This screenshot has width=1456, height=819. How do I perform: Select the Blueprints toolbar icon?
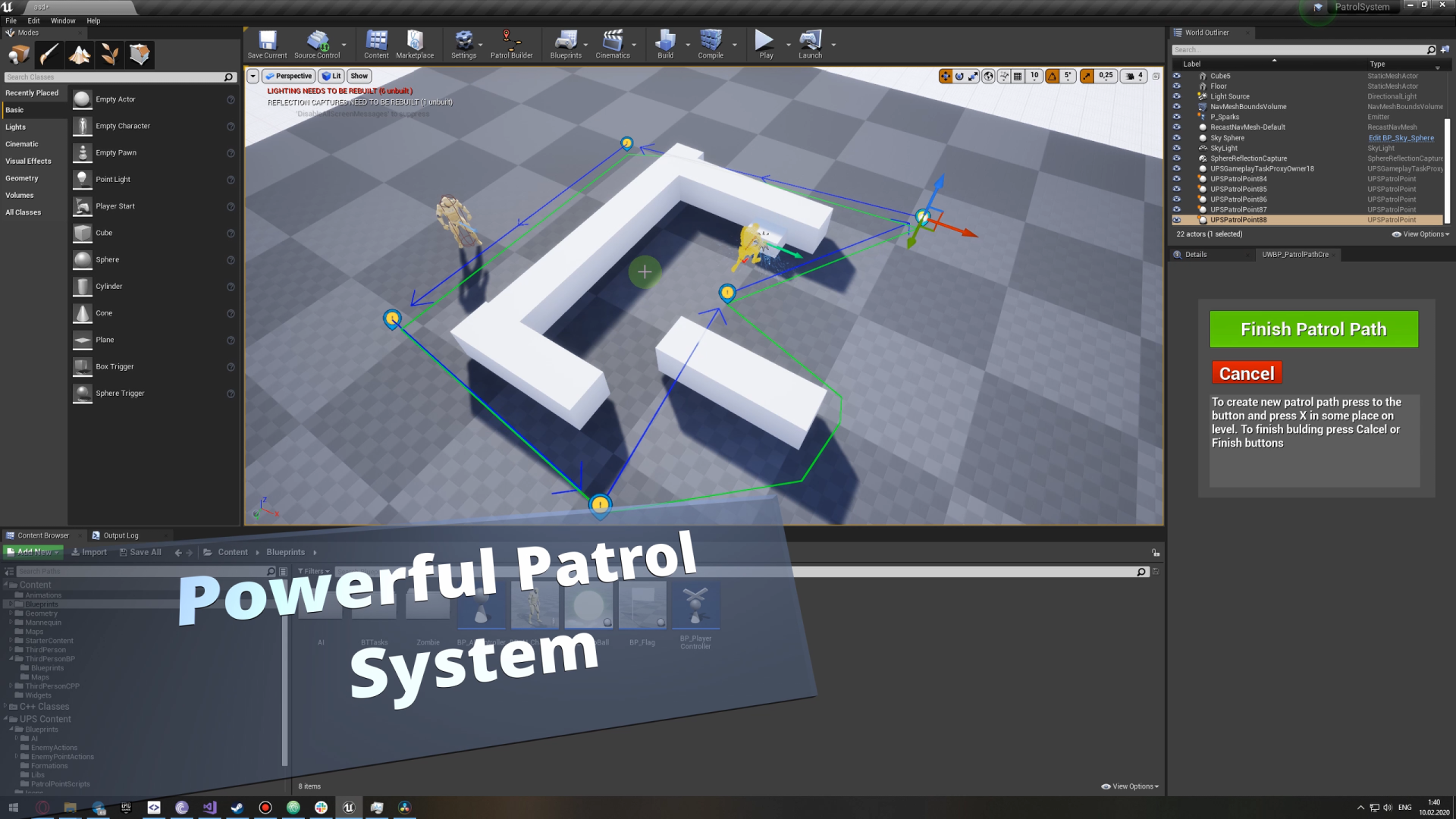(564, 43)
